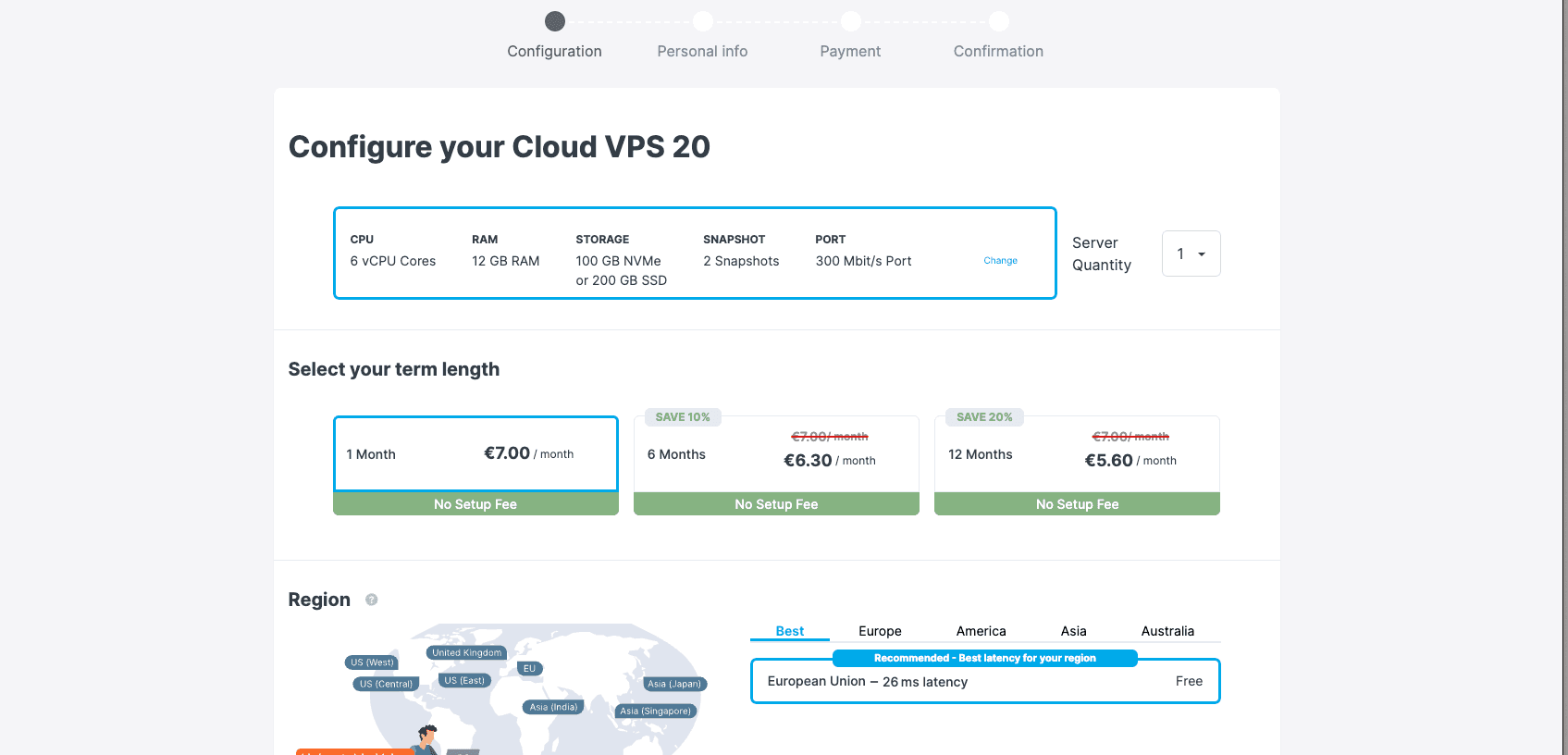Viewport: 1568px width, 755px height.
Task: Select the 12 Months term at €5.60 monthly
Action: coord(1076,453)
